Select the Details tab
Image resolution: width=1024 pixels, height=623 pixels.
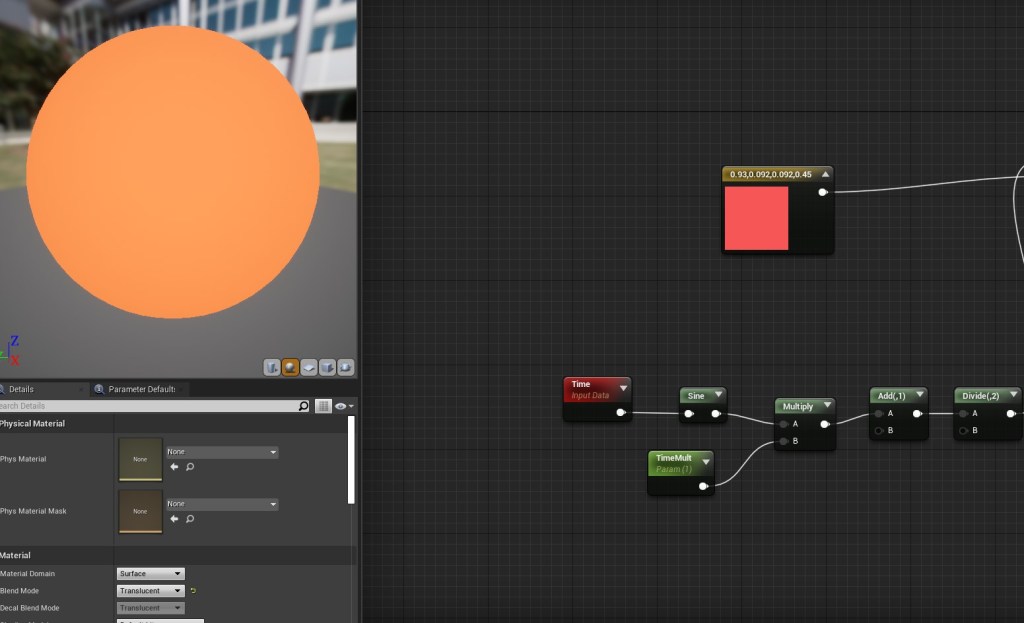(x=20, y=389)
